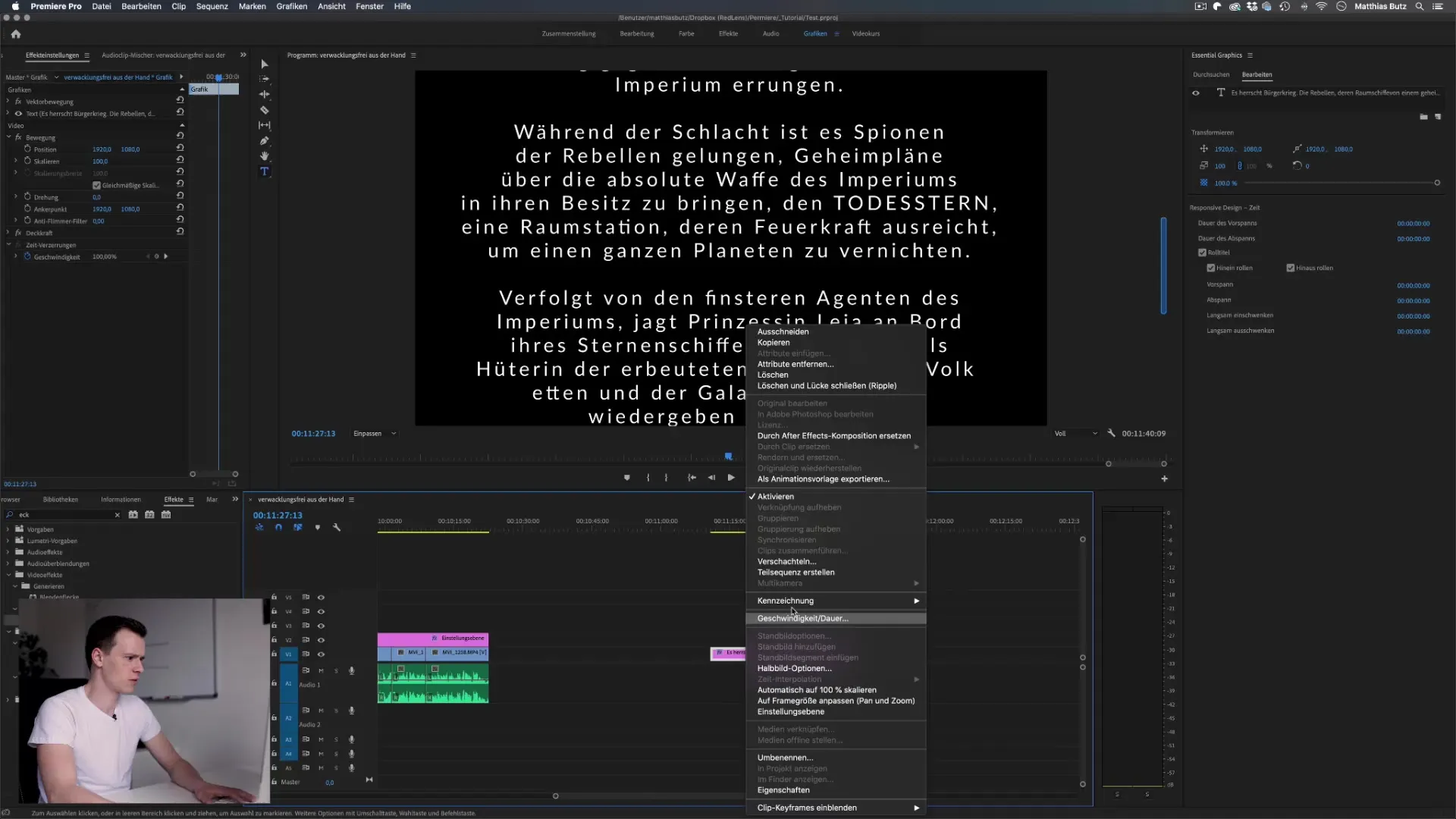Toggle visibility of the Text layer effect
This screenshot has height=819, width=1456.
[19, 114]
